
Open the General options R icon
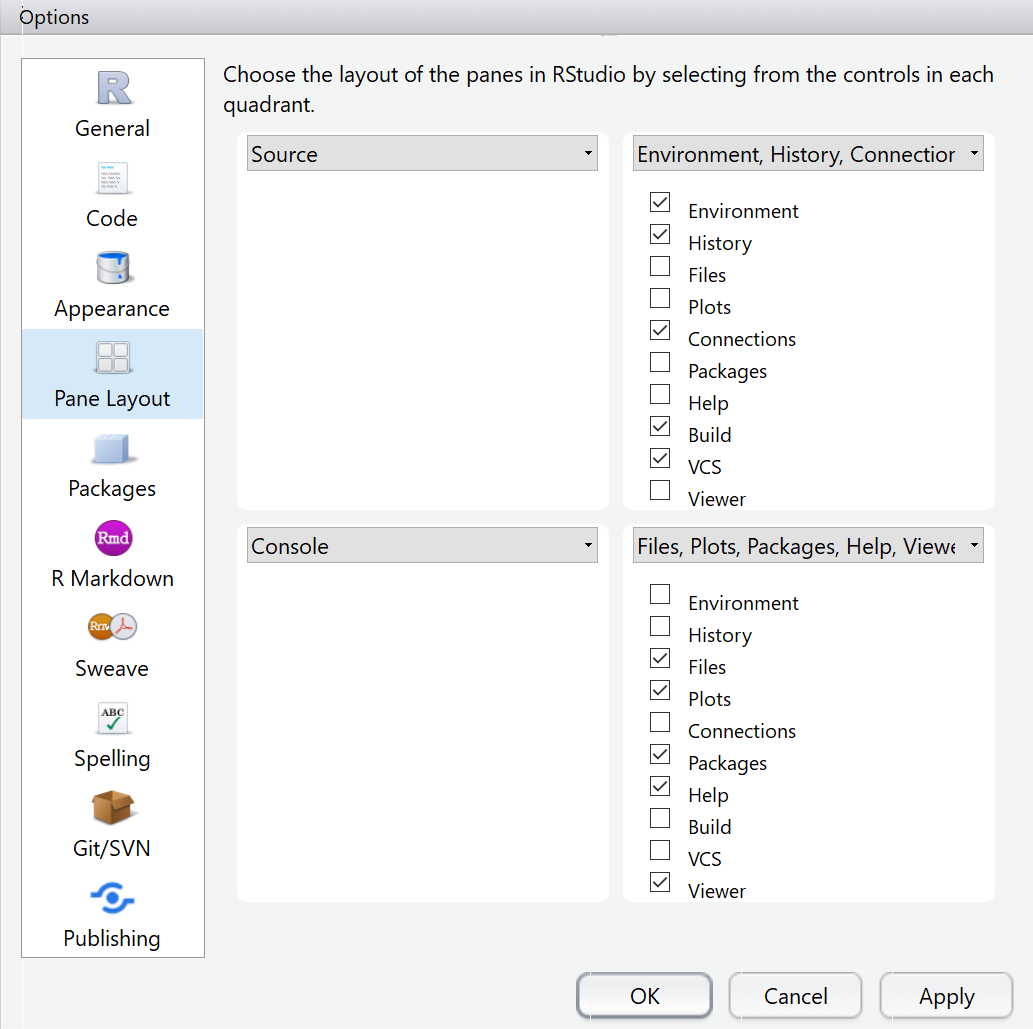[113, 88]
